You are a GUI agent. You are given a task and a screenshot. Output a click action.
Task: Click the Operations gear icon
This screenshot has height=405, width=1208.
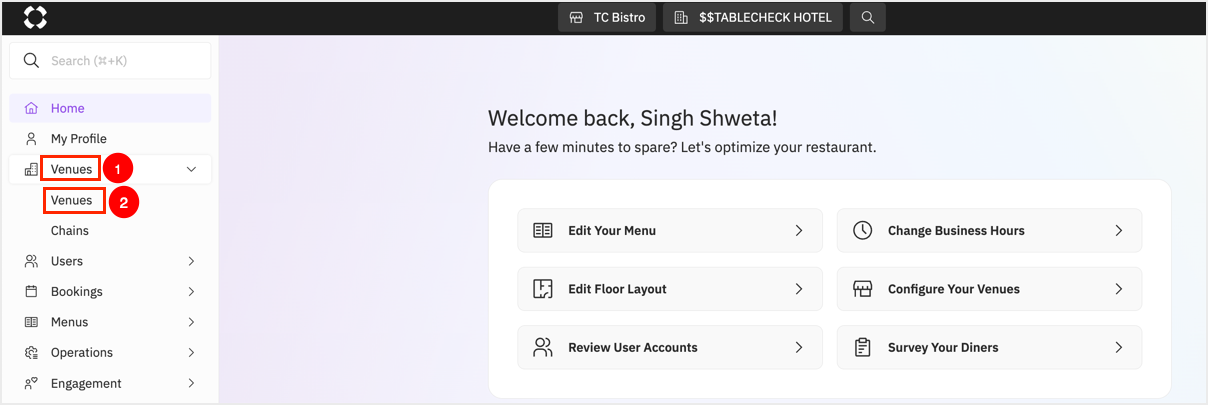[31, 353]
